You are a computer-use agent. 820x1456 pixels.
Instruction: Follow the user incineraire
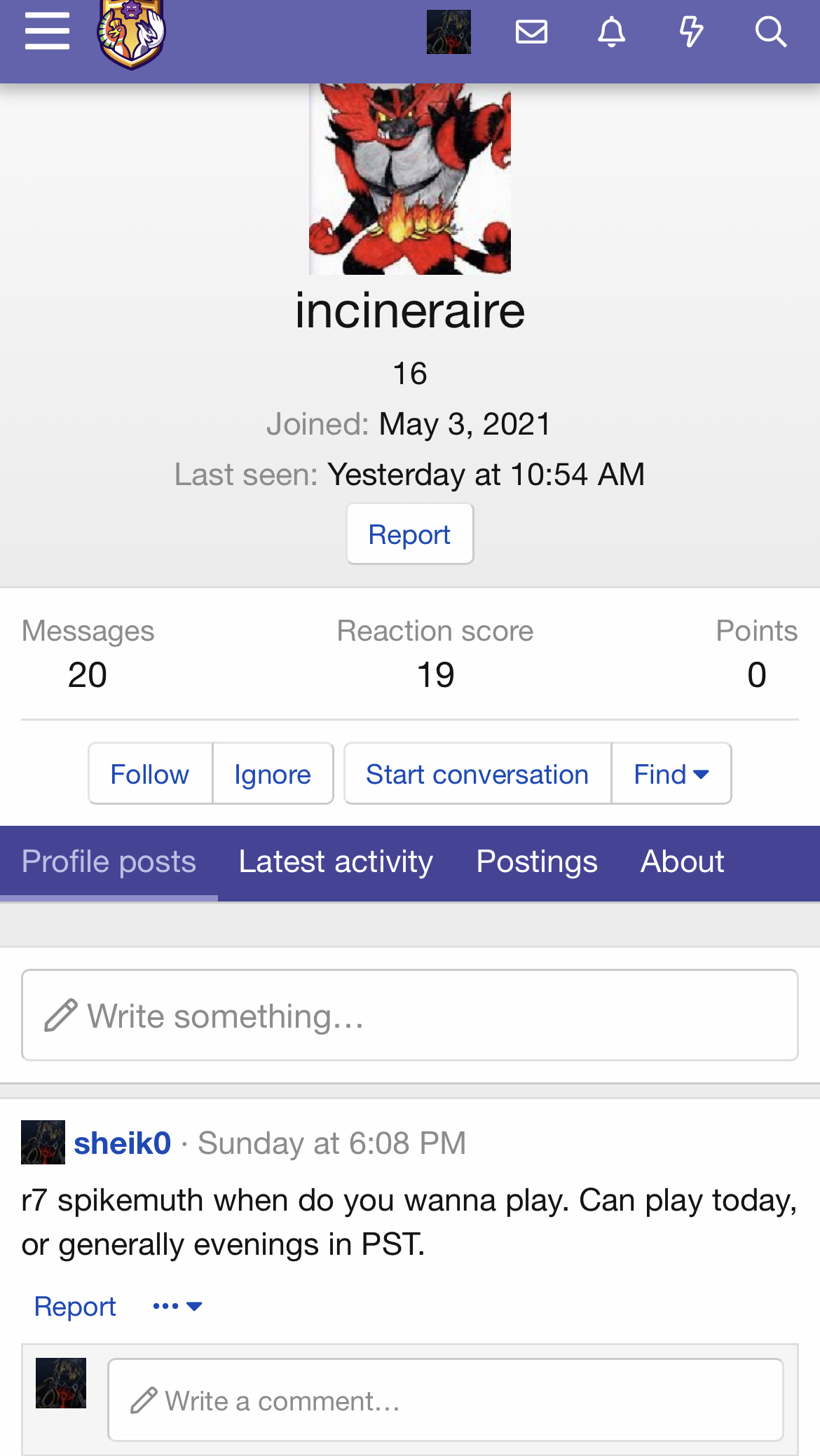[x=150, y=774]
